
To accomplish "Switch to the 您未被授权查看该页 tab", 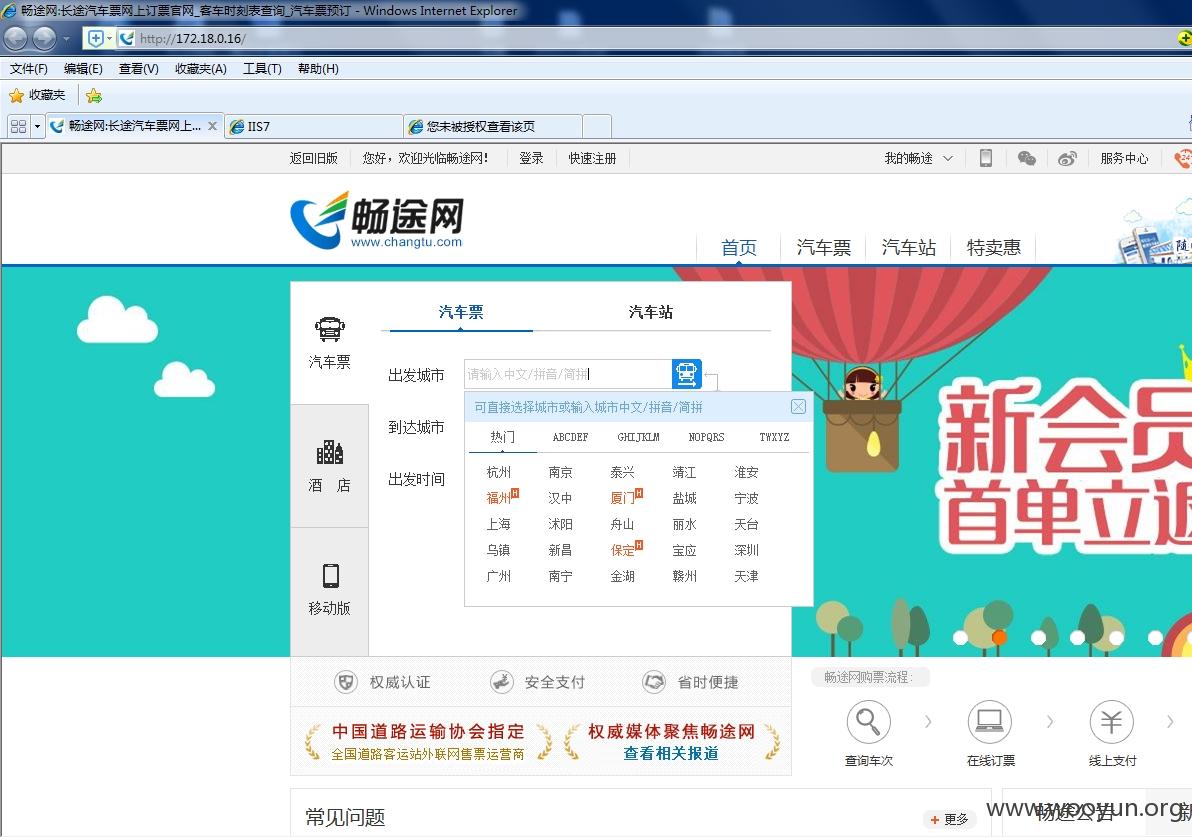I will pos(493,126).
